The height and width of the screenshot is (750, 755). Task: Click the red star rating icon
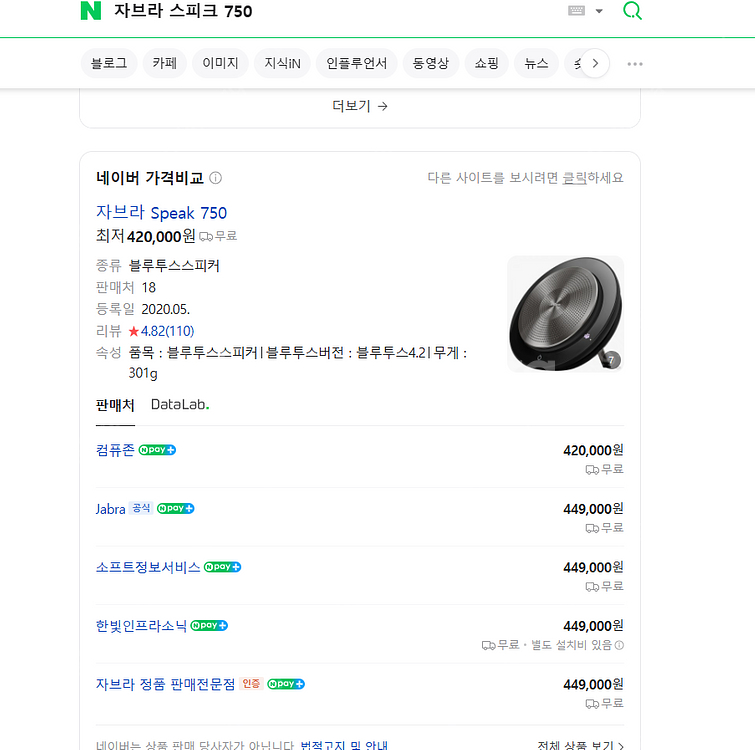[x=134, y=331]
